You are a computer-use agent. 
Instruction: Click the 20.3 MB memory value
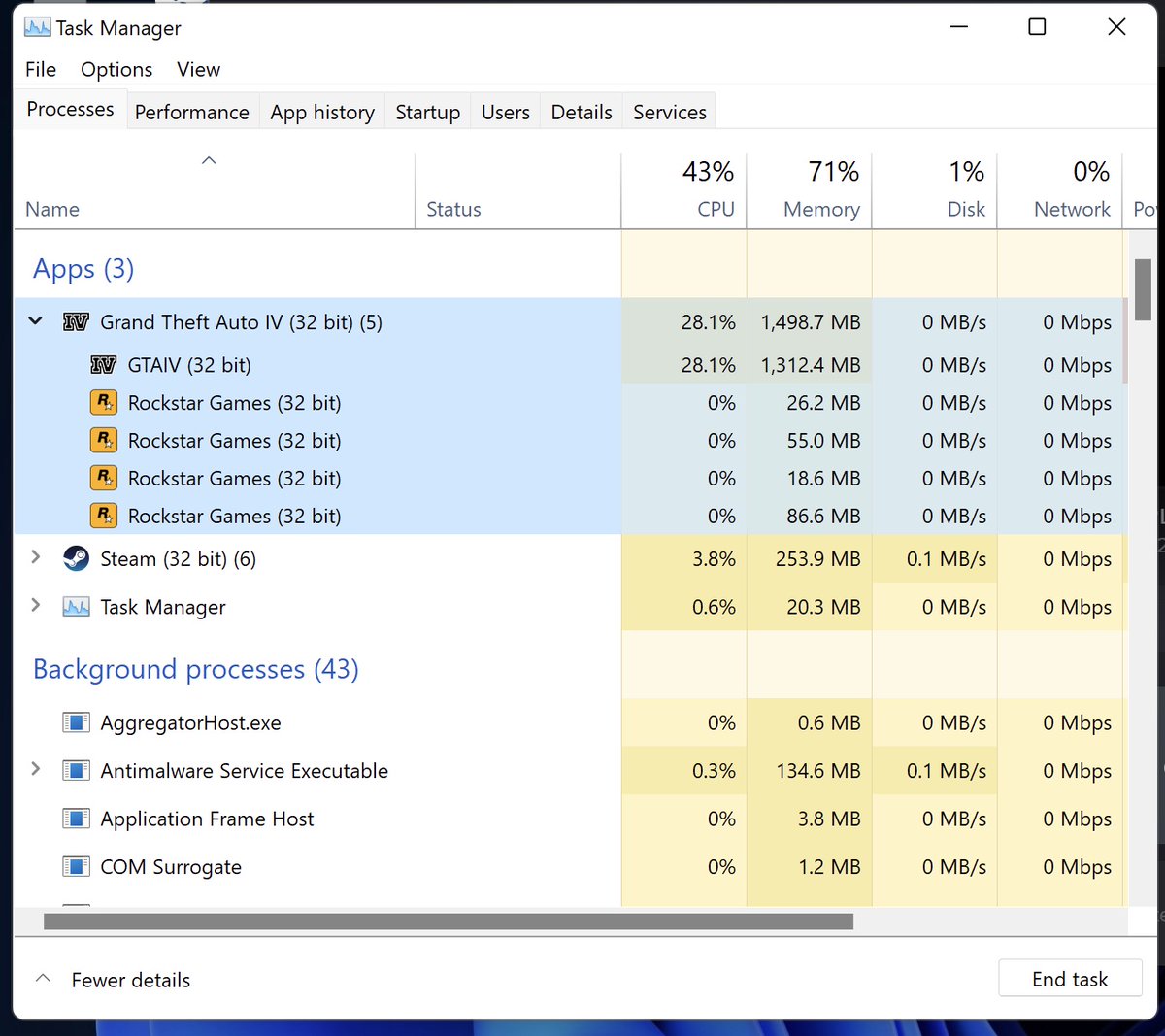(823, 607)
